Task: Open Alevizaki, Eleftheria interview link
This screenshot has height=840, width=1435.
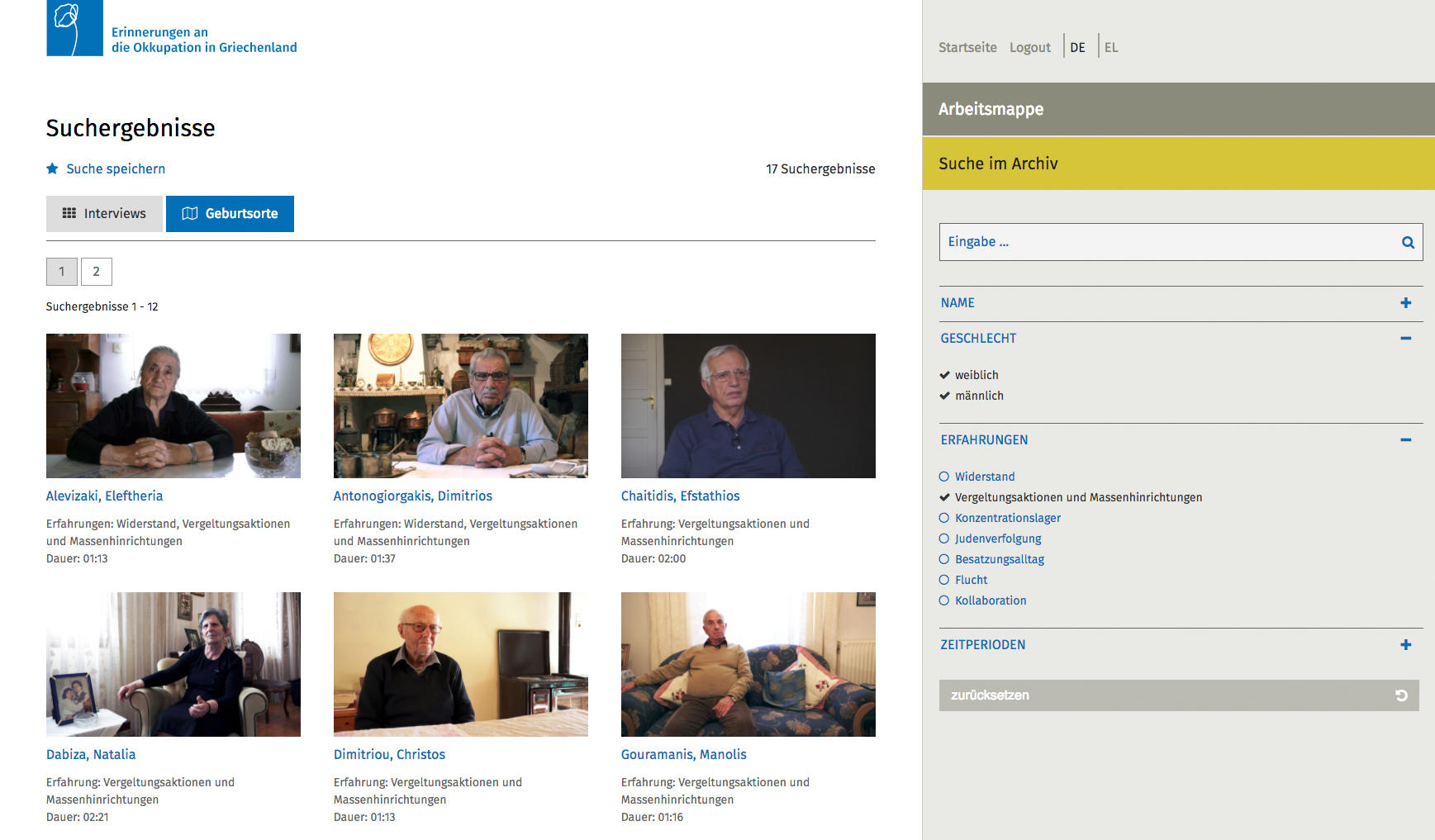Action: coord(104,496)
